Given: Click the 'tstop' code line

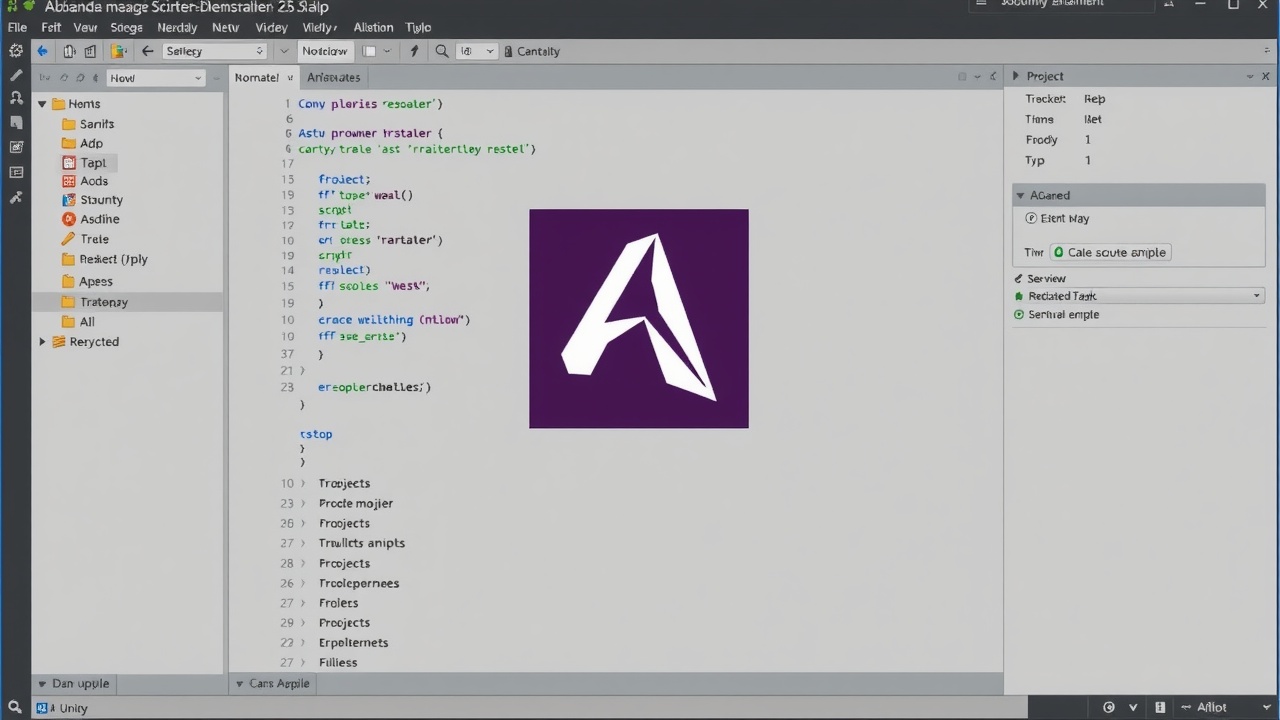Looking at the screenshot, I should (316, 434).
